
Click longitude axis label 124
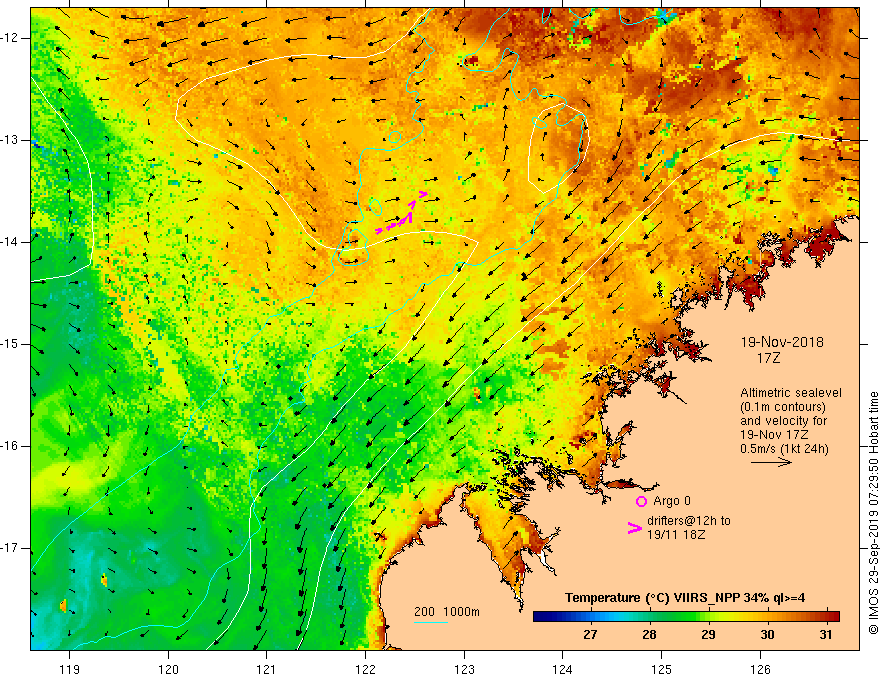563,669
